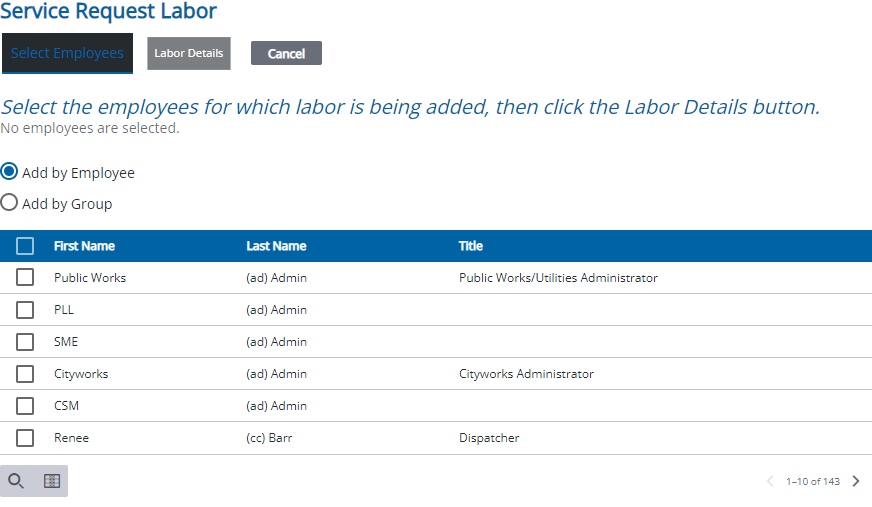This screenshot has width=872, height=507.
Task: Mark the CSM employee checkbox
Action: click(25, 406)
